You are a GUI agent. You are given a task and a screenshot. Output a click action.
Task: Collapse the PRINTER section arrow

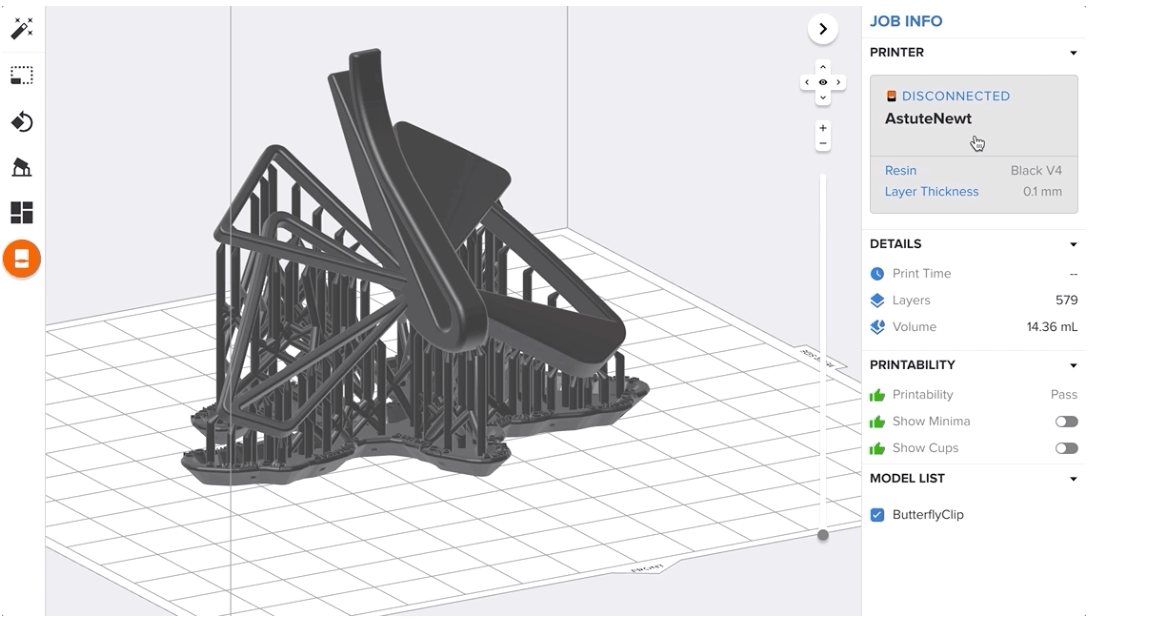[1074, 53]
